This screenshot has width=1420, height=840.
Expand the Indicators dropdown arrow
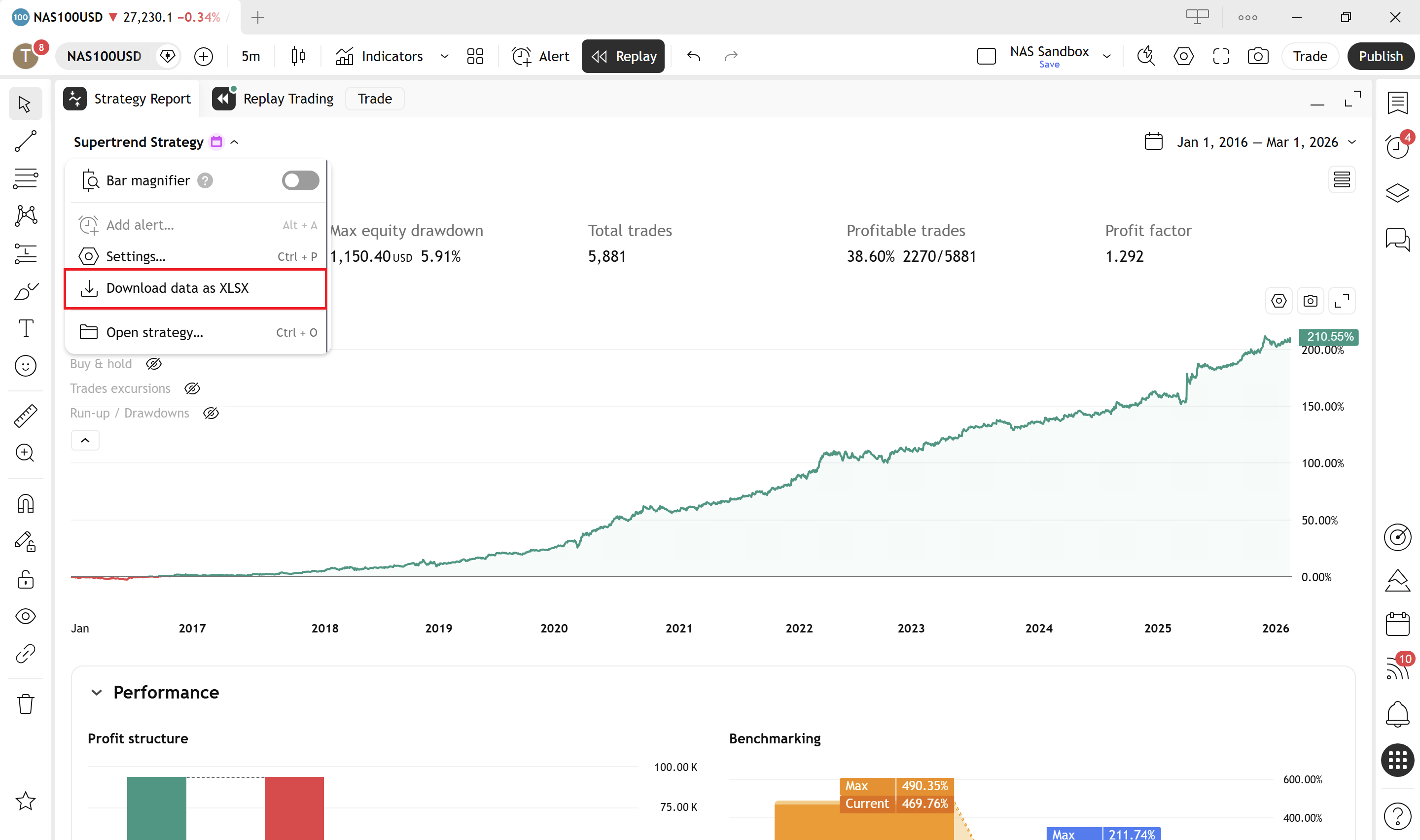tap(444, 56)
